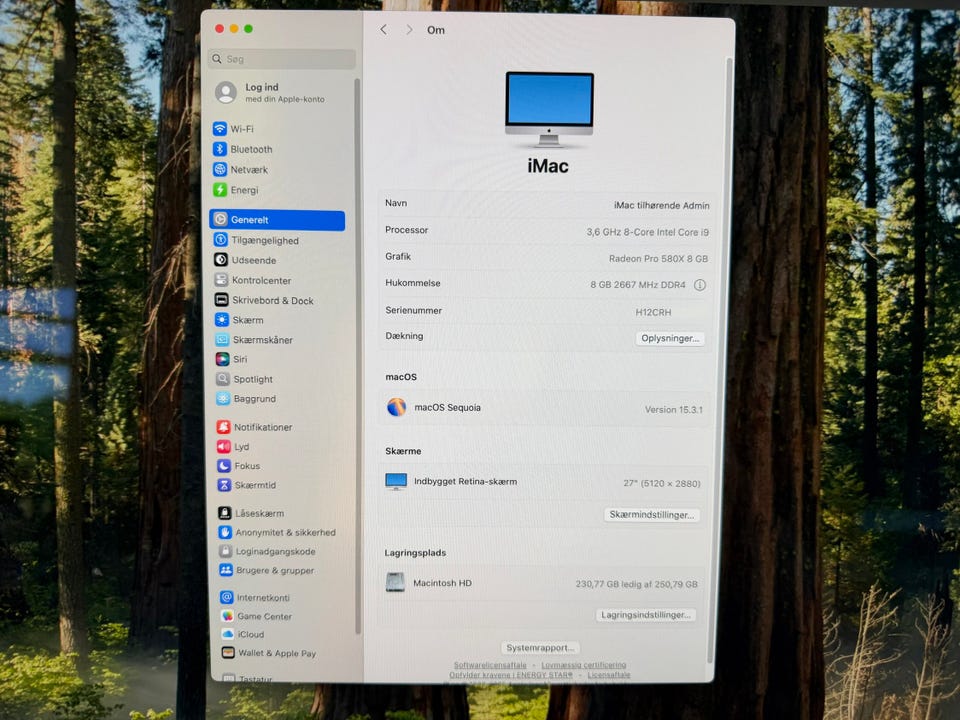
Task: Open Lagringsindstillinger... button
Action: [645, 614]
